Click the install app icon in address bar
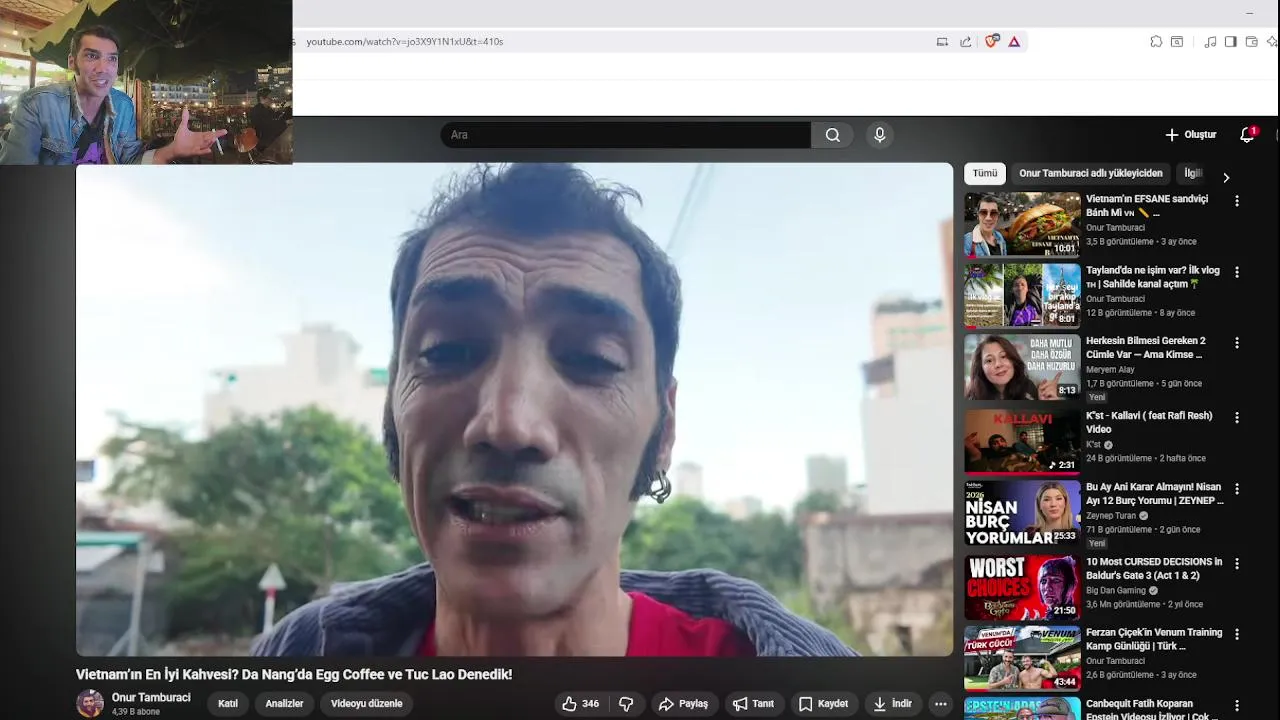The width and height of the screenshot is (1280, 720). click(942, 42)
